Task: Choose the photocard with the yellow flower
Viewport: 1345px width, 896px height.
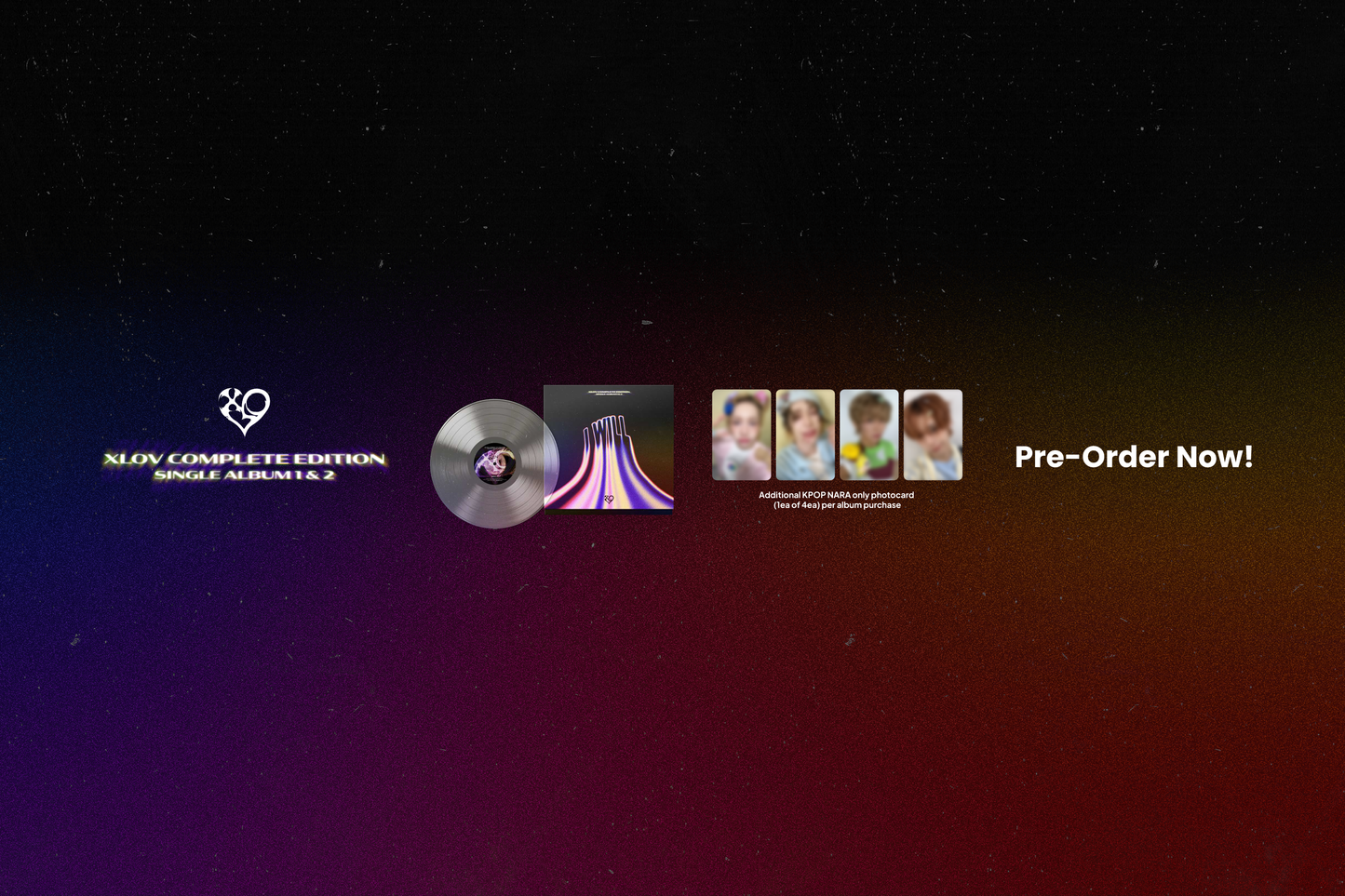Action: tap(869, 435)
